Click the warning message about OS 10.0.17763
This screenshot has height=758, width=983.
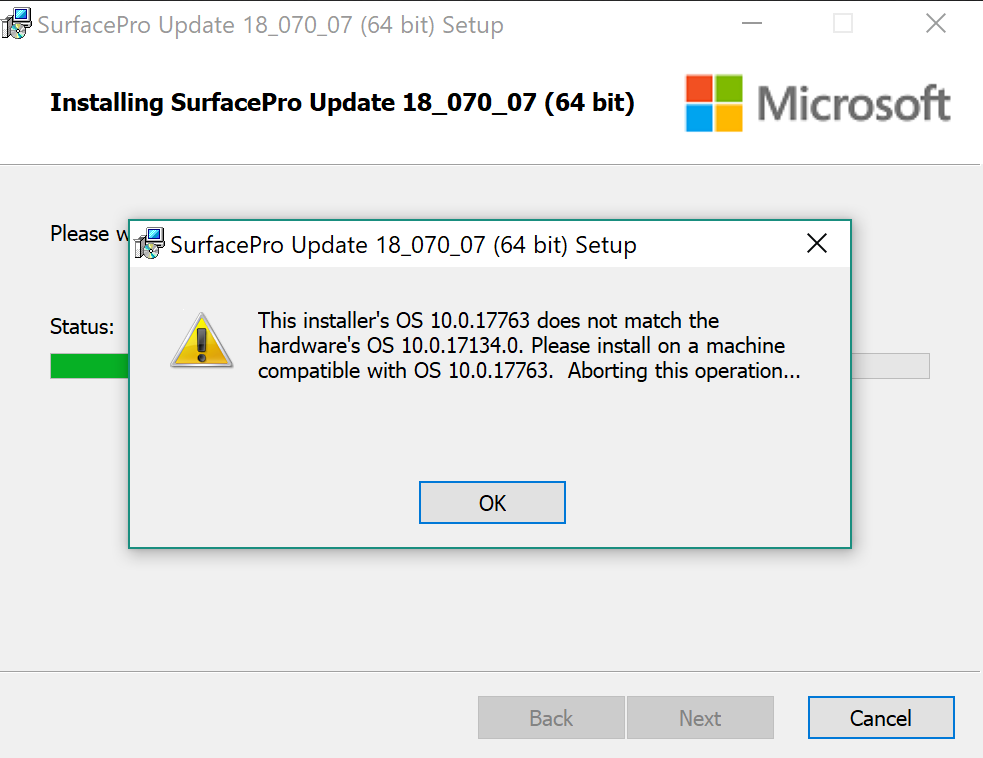coord(529,345)
